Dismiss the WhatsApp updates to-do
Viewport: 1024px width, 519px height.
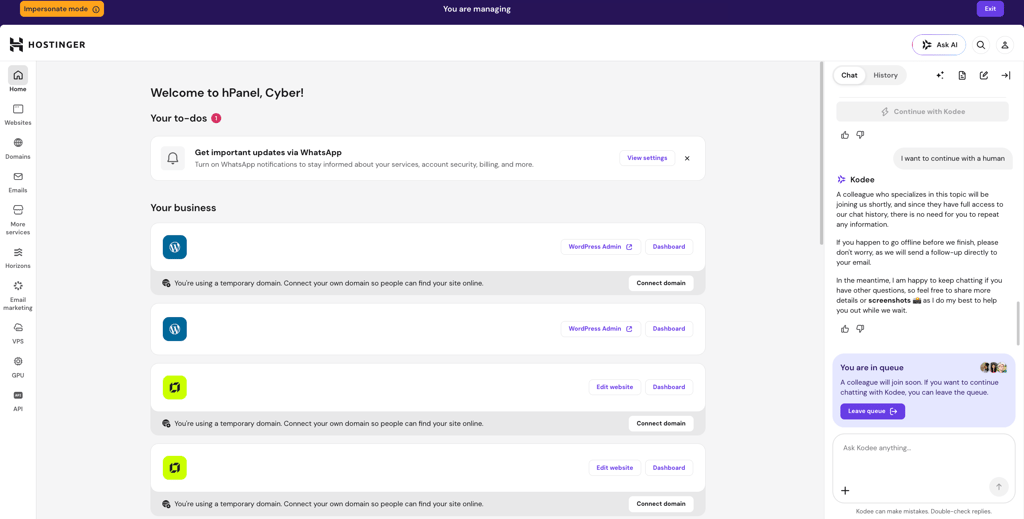[687, 158]
